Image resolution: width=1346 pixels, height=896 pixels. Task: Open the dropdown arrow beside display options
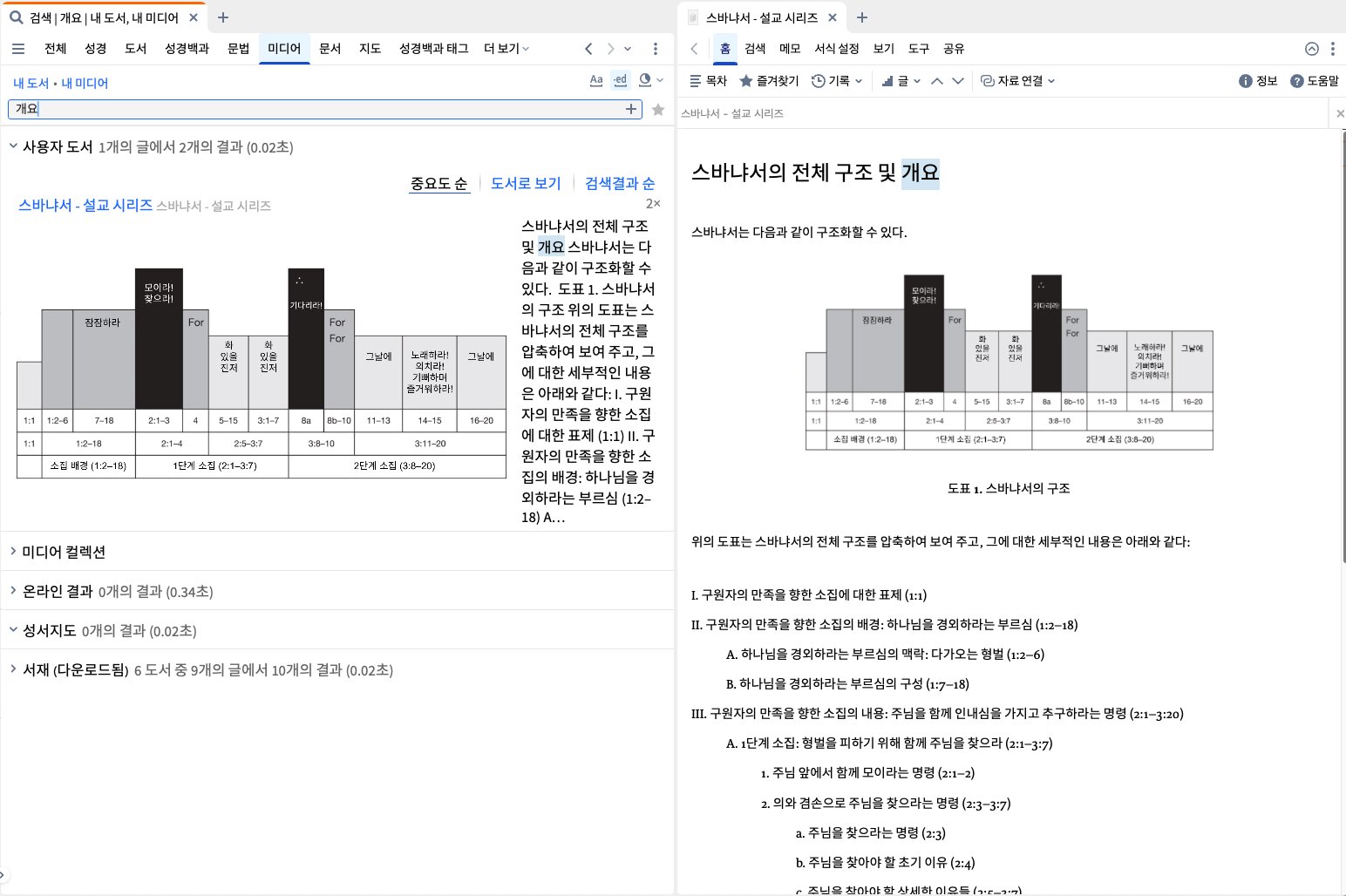tap(660, 80)
